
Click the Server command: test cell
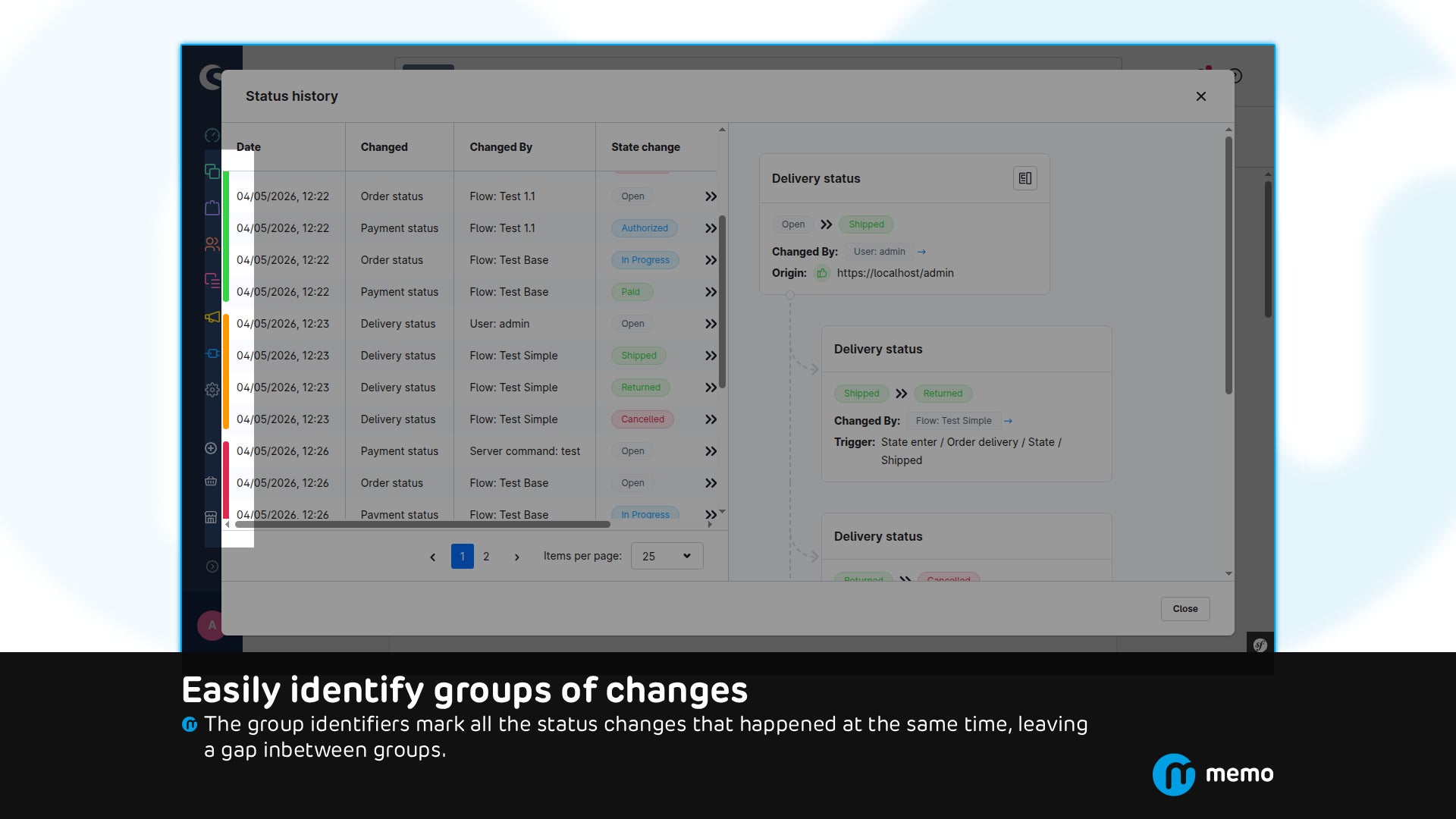[525, 451]
